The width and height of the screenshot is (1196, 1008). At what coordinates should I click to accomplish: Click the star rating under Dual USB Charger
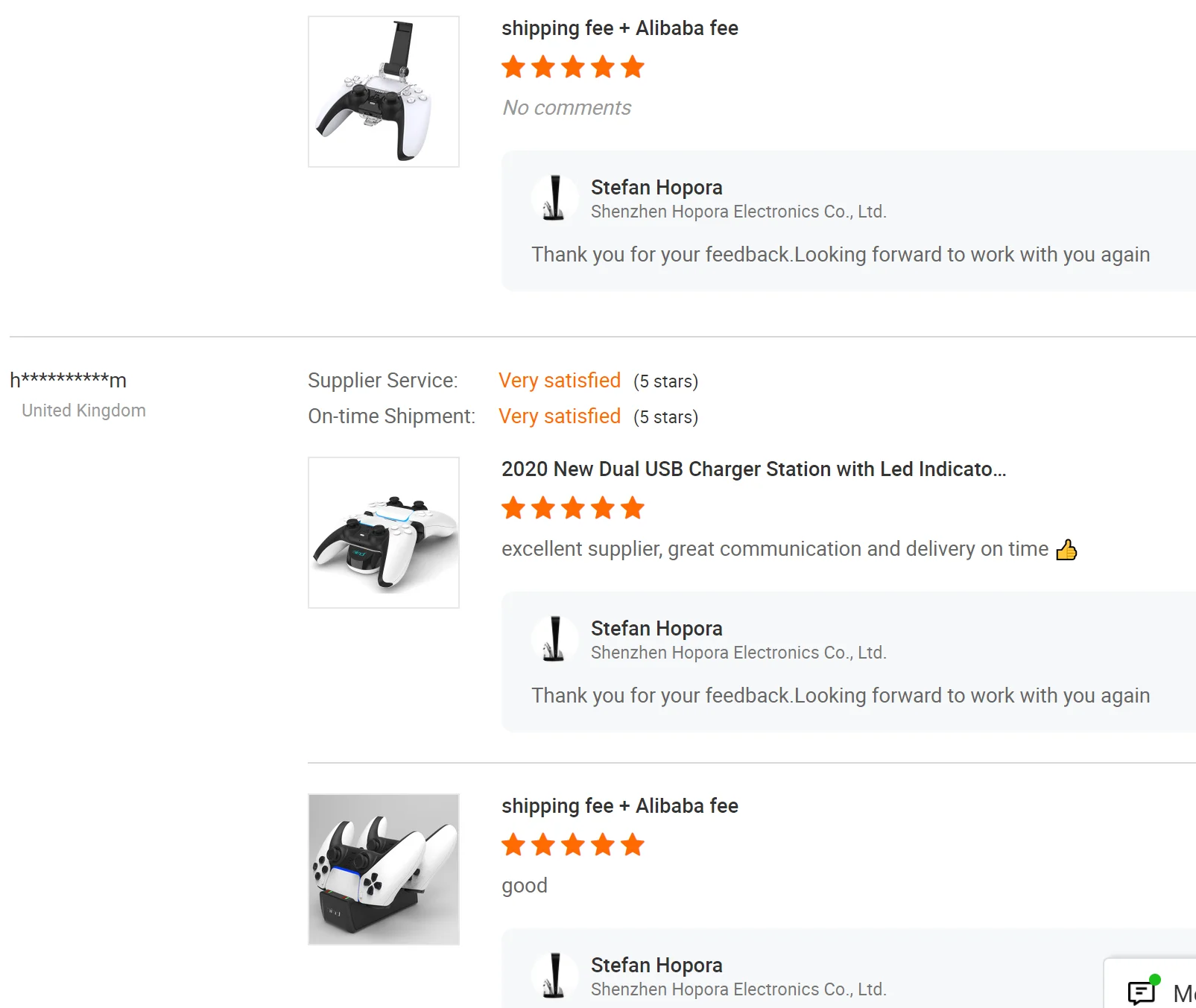click(x=572, y=508)
